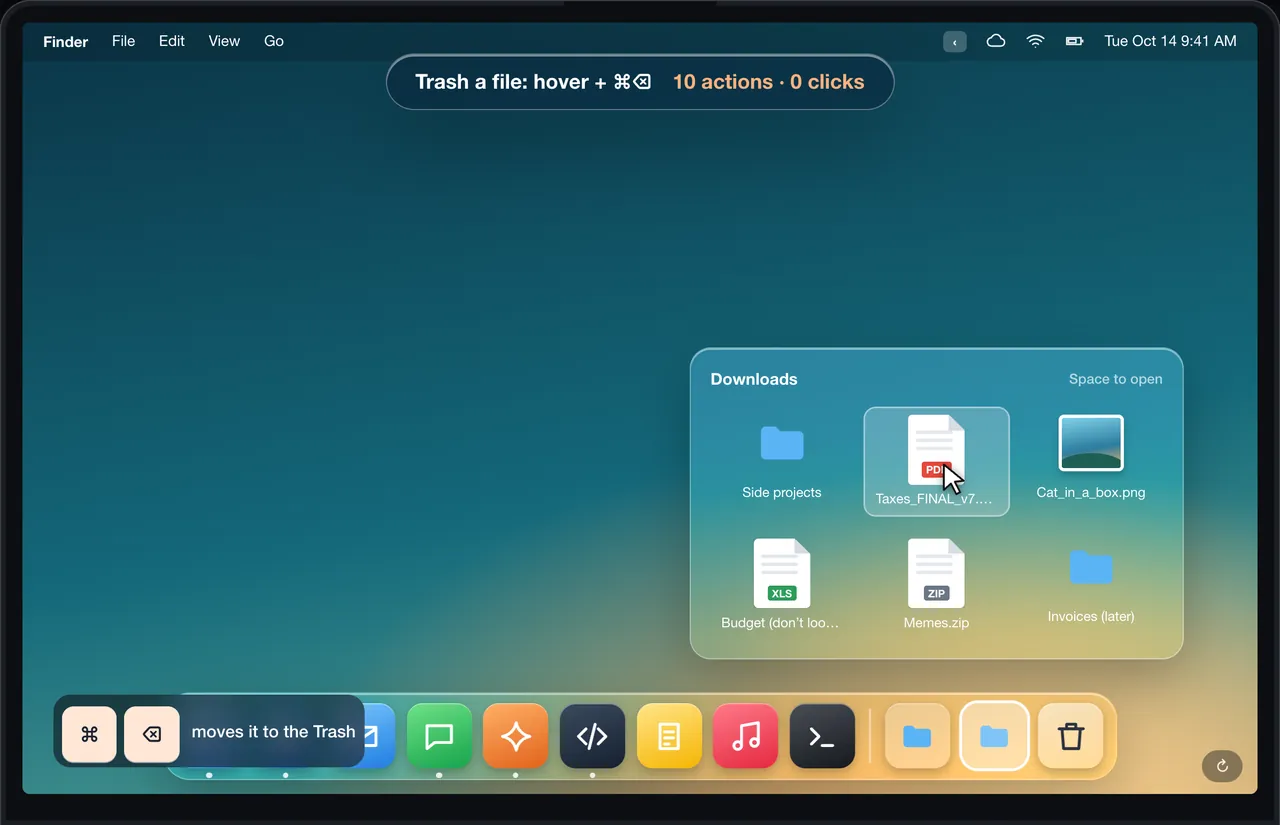Select the Side projects folder
The image size is (1280, 825).
point(782,462)
